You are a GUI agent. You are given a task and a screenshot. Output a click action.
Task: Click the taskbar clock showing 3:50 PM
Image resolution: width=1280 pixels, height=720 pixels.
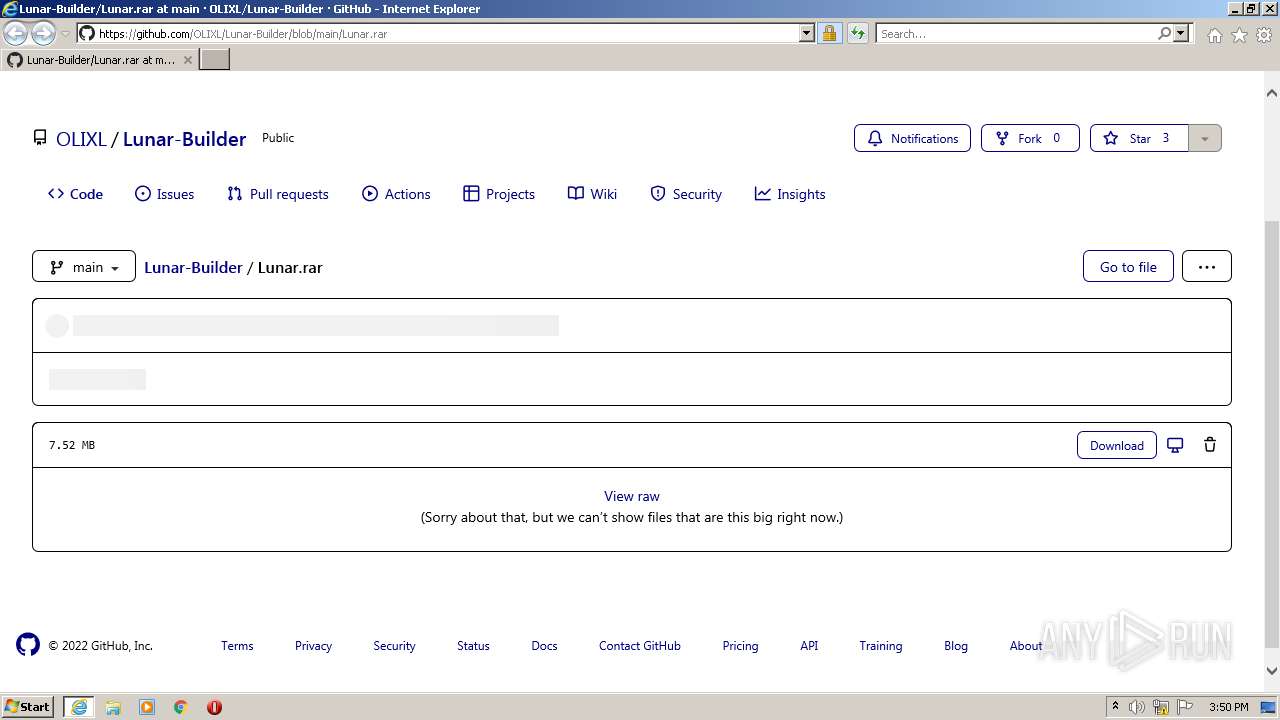(1228, 707)
